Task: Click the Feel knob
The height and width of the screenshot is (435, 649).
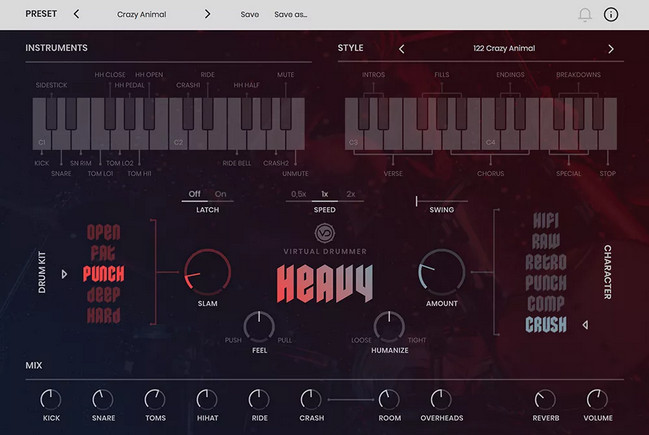Action: pos(259,326)
